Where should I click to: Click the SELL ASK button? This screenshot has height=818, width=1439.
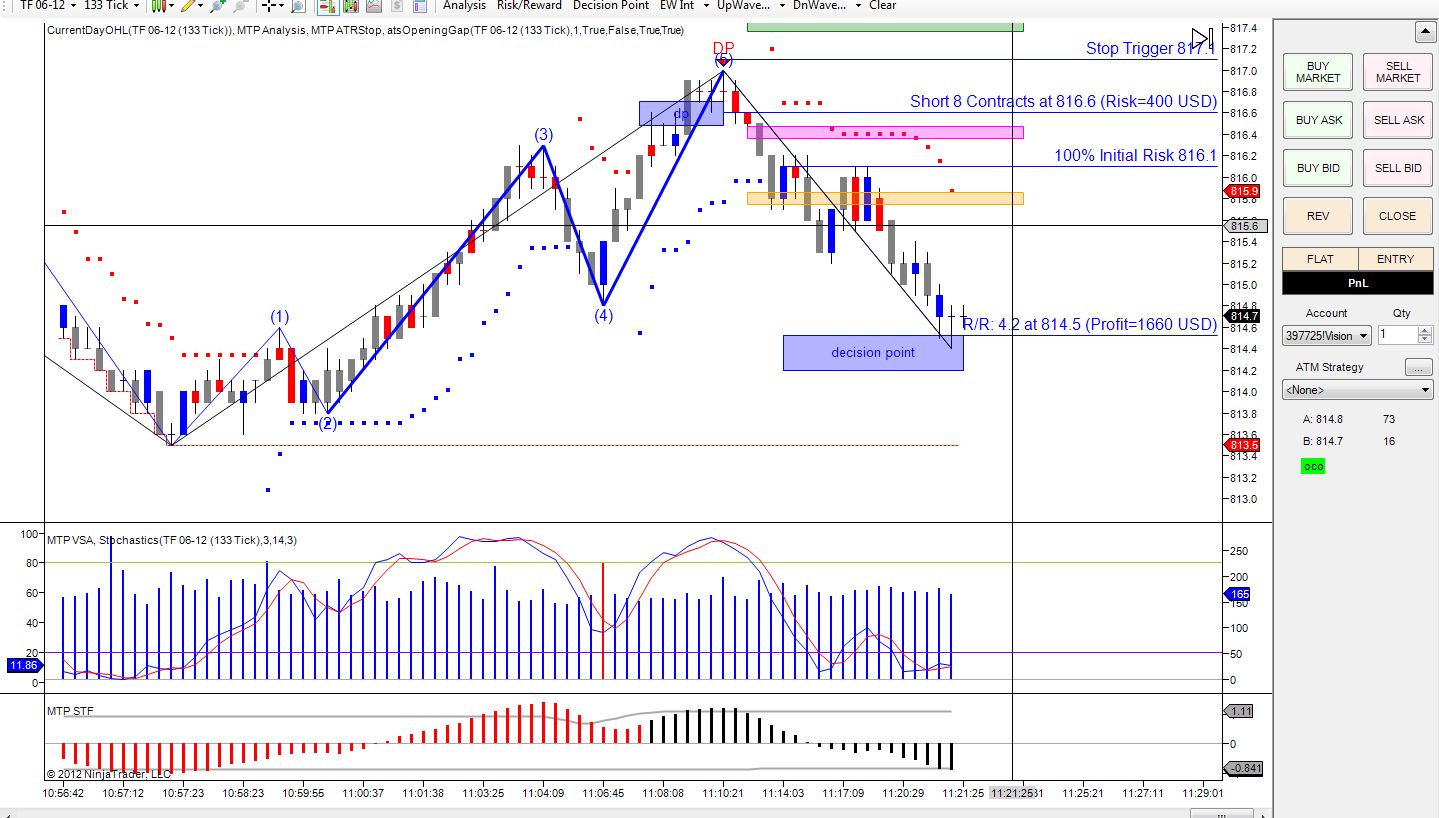(1397, 120)
